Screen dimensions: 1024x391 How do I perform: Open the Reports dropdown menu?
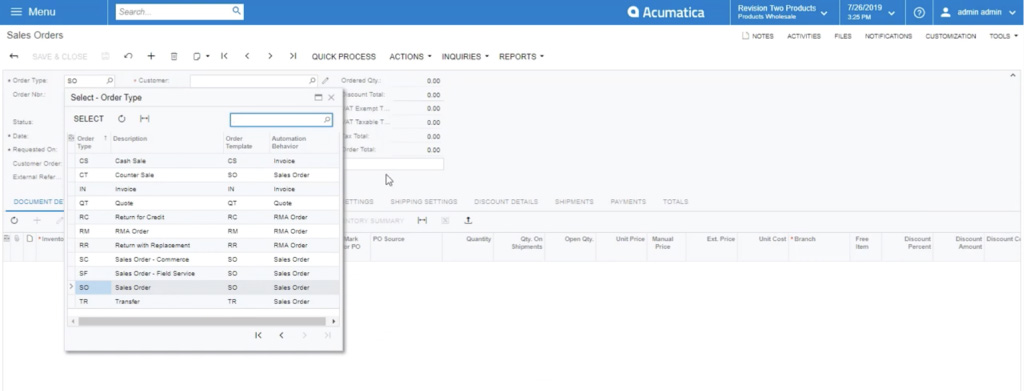pyautogui.click(x=521, y=57)
